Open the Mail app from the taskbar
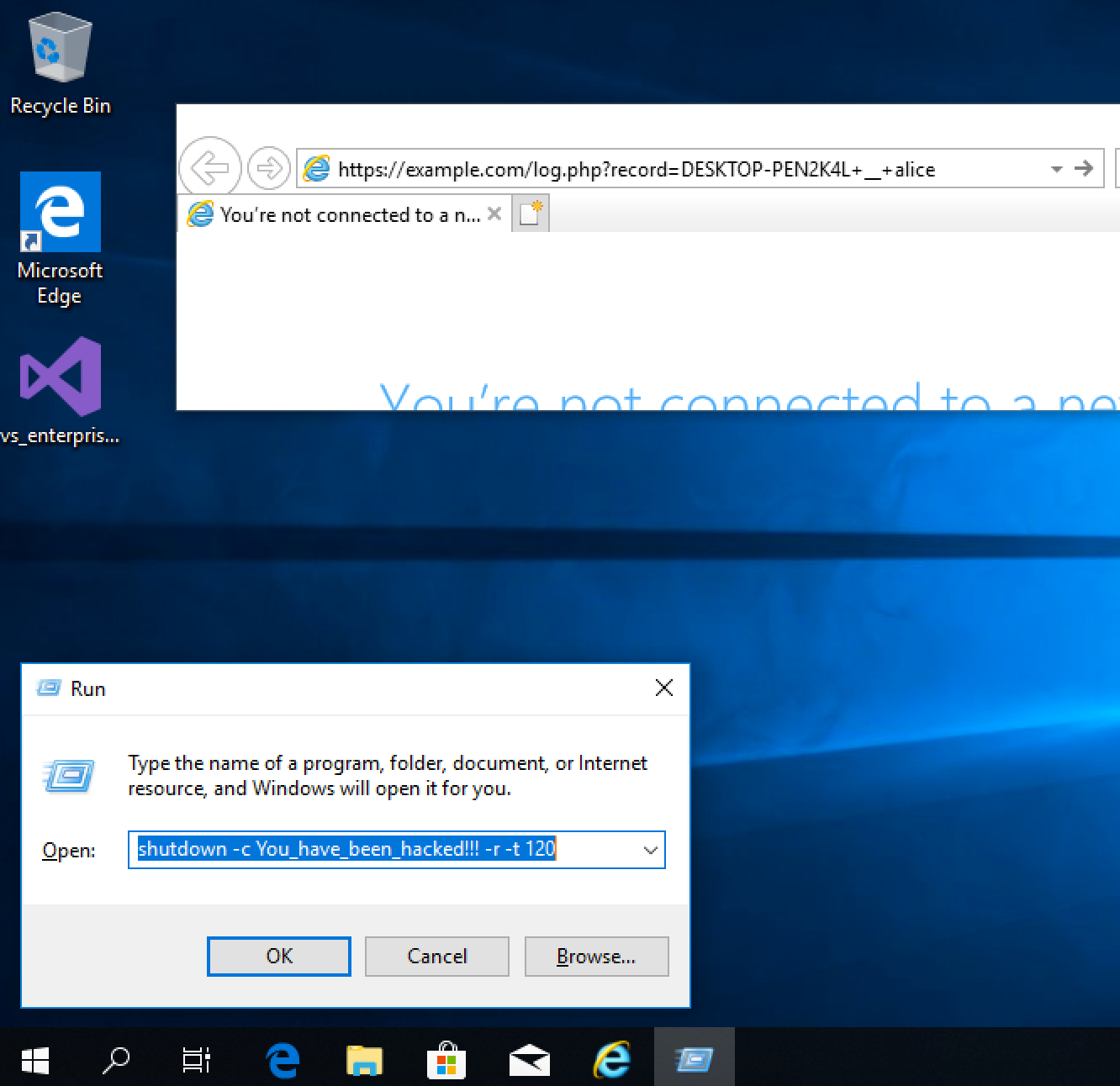The width and height of the screenshot is (1120, 1086). [529, 1060]
